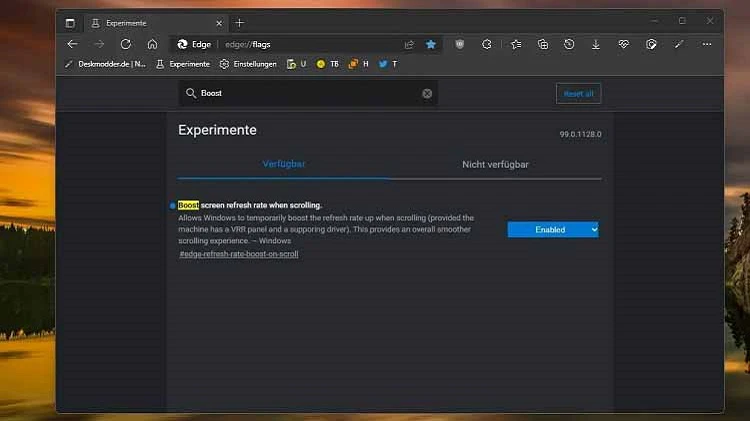Click the back navigation arrow
The image size is (750, 421).
73,44
